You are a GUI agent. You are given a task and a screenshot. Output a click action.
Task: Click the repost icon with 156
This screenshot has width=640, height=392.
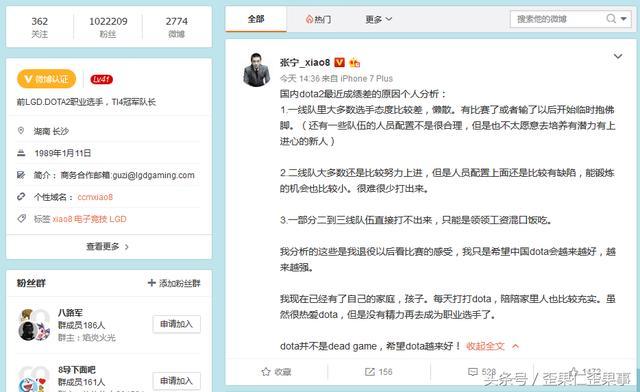369,372
